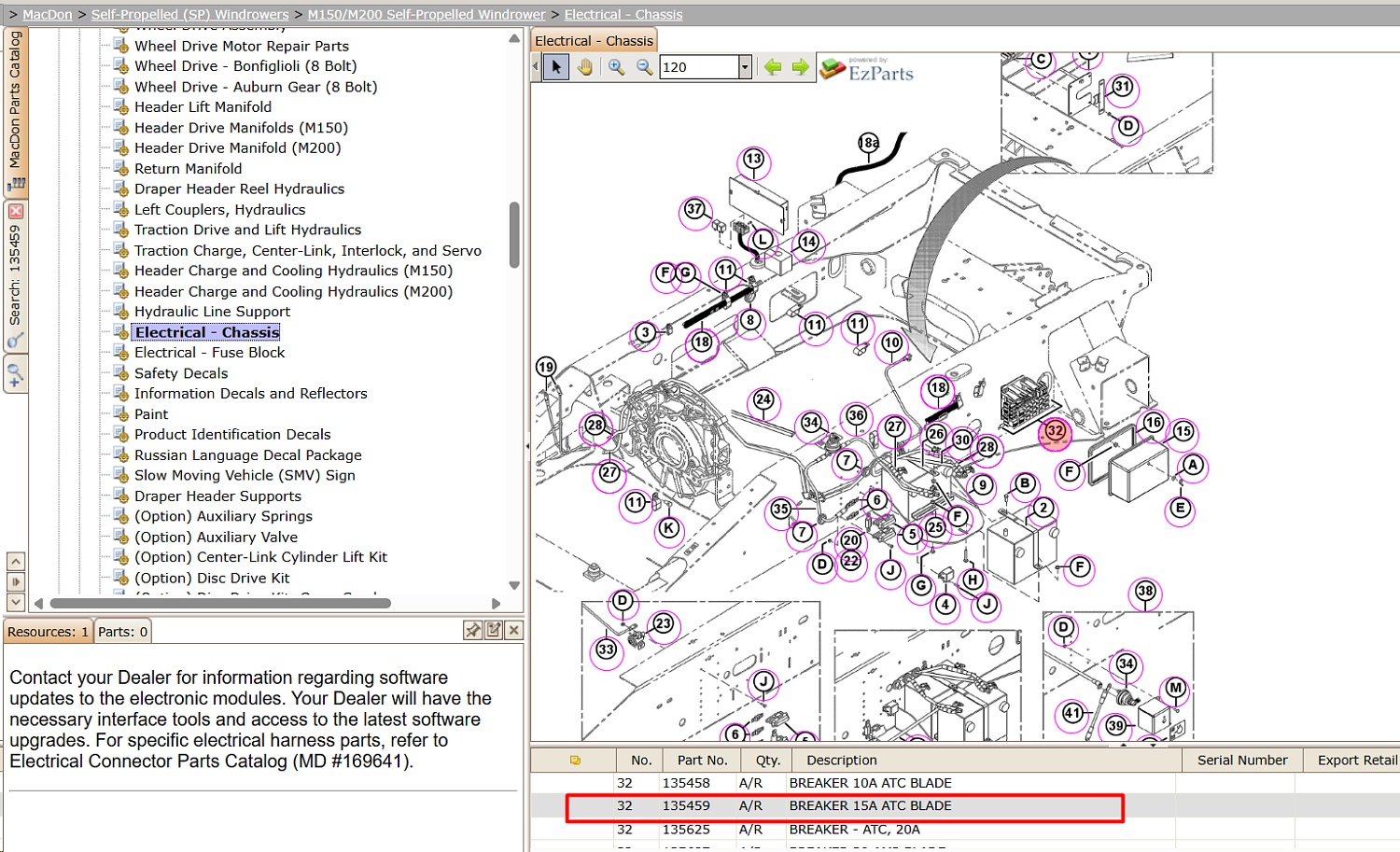Viewport: 1400px width, 852px height.
Task: Select Safety Decals in tree
Action: click(x=181, y=373)
